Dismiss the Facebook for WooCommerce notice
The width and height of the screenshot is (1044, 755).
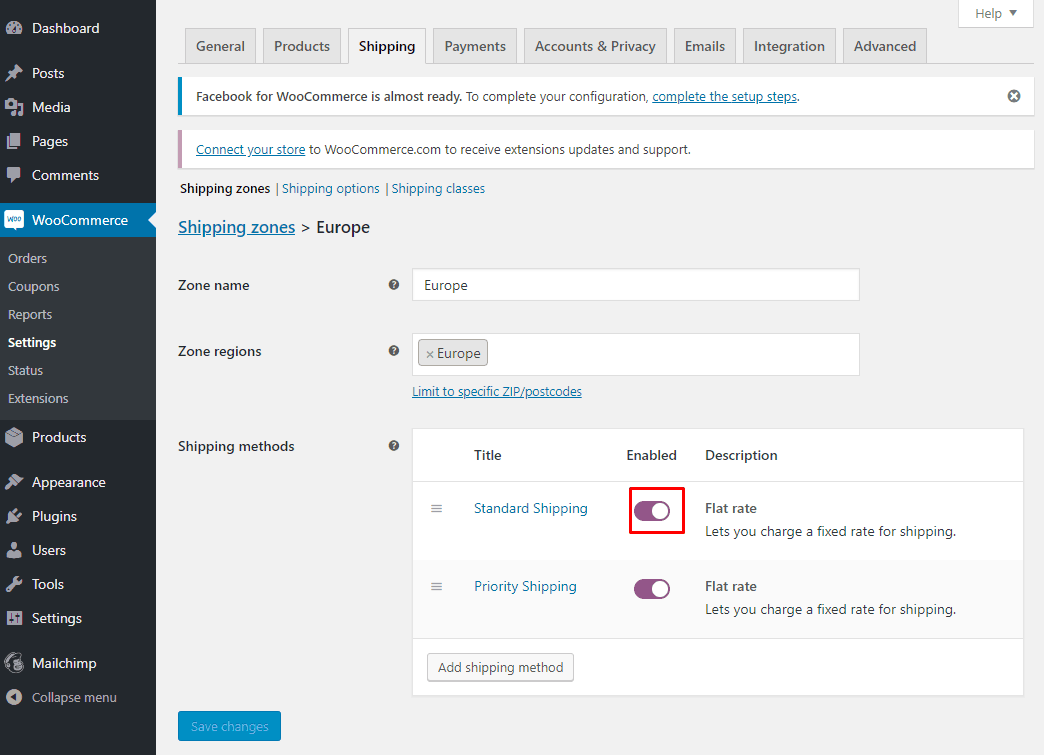click(1014, 96)
